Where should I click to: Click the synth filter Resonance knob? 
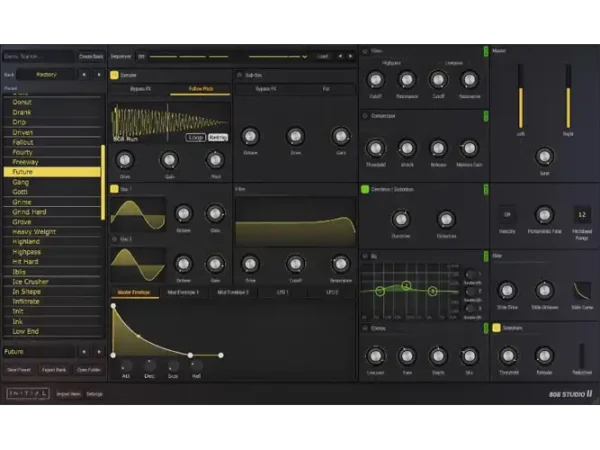pos(341,264)
